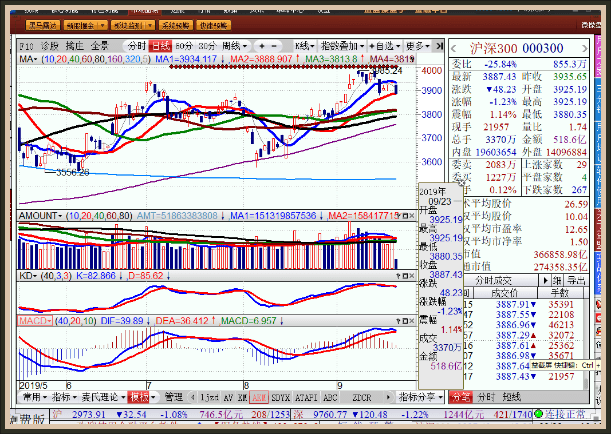
Task: Open the AMOUNT indicator dropdown
Action: click(x=41, y=215)
